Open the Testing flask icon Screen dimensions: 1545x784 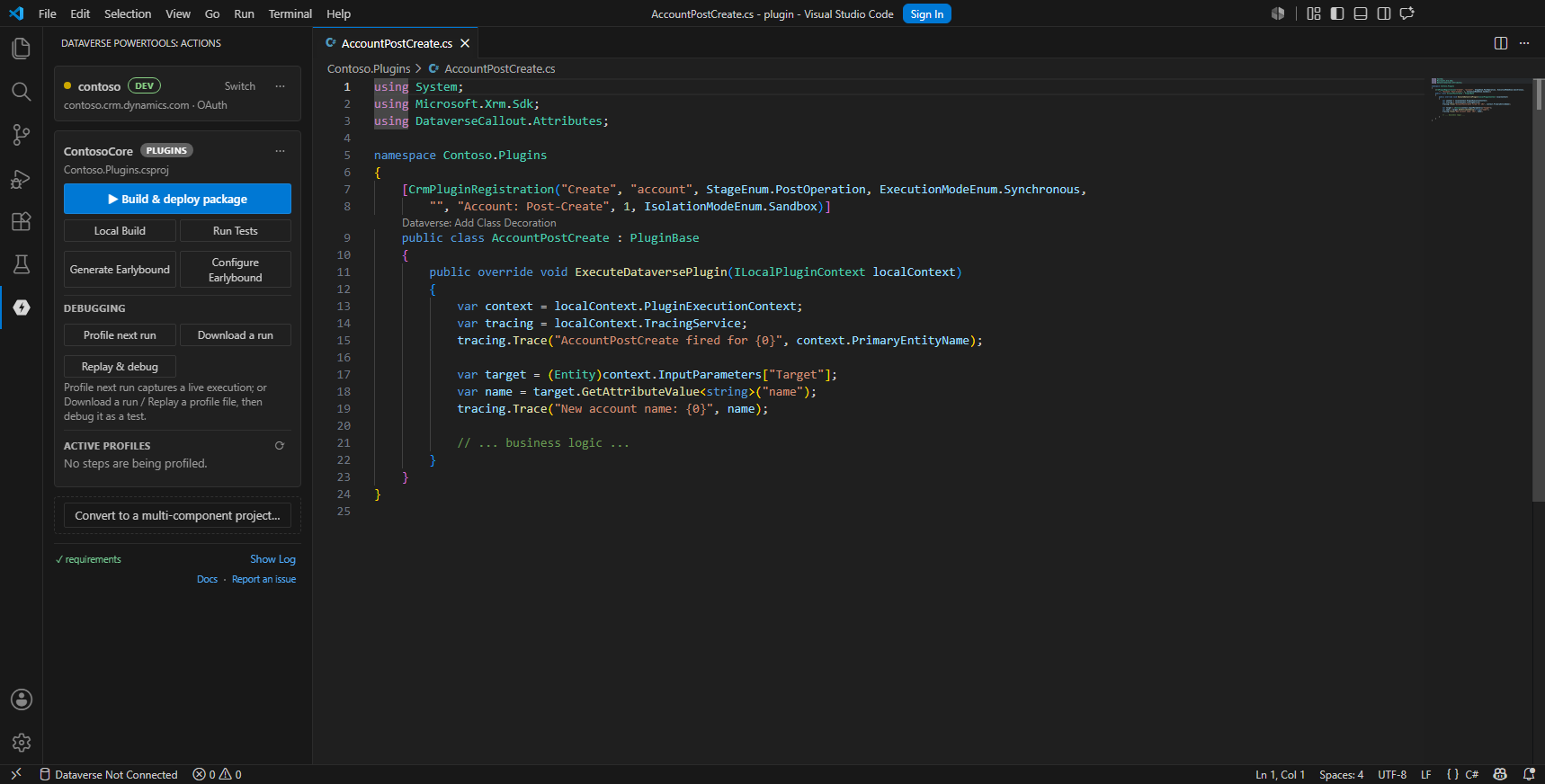[x=21, y=264]
